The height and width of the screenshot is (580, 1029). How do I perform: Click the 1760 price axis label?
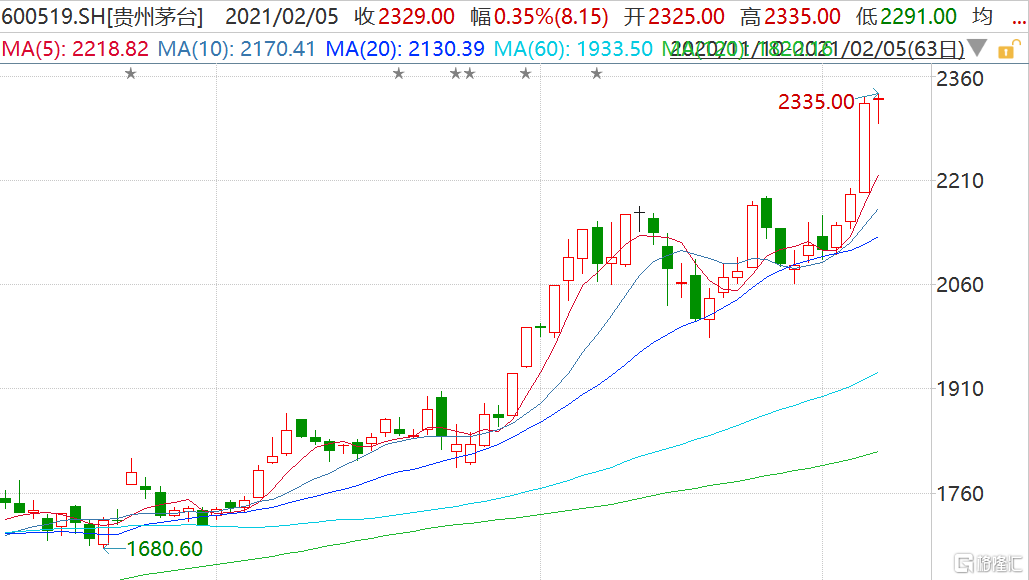pyautogui.click(x=959, y=493)
